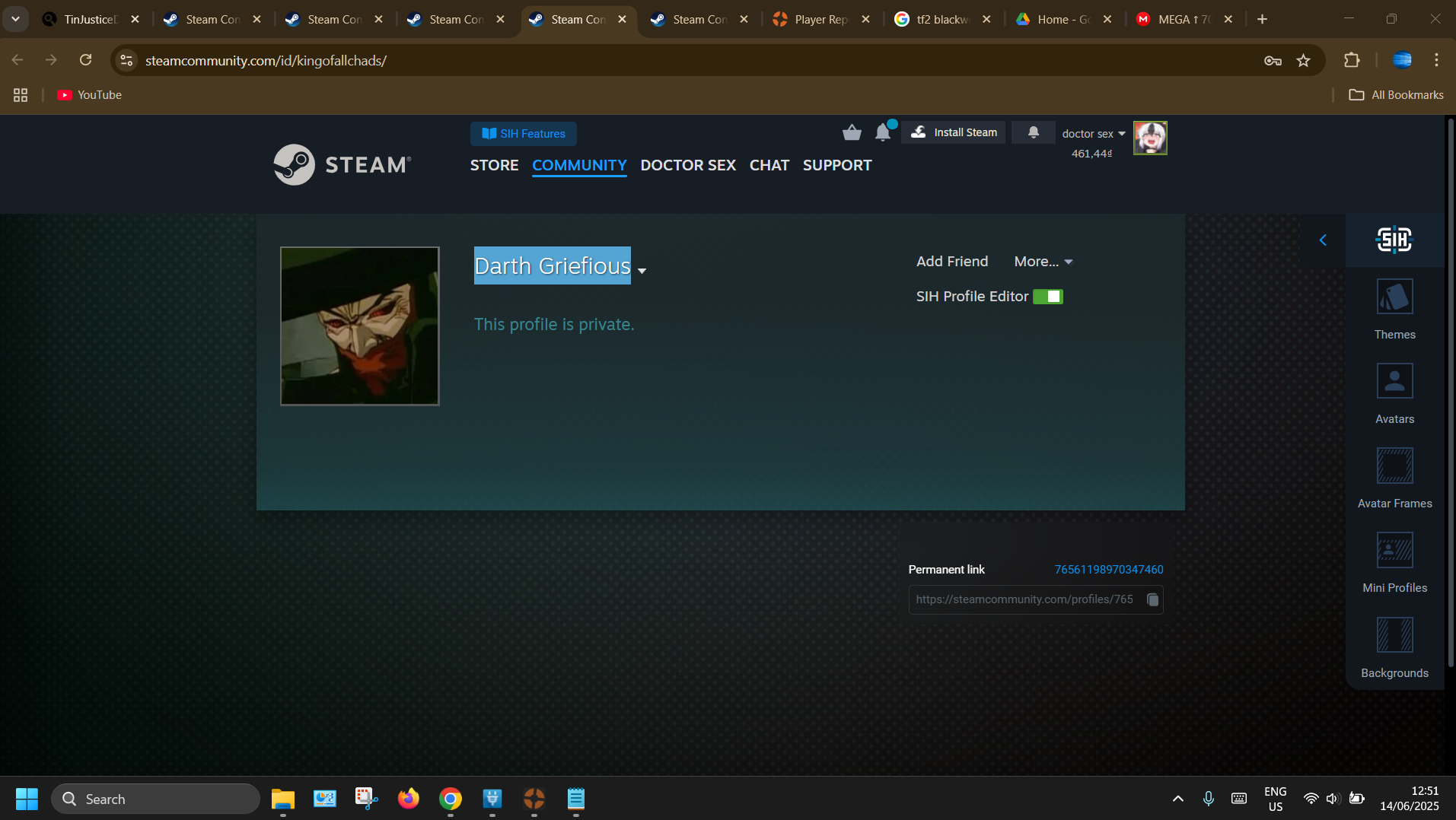Click the wallet balance 461,44
Screen dimensions: 1456x820
(x=1091, y=154)
